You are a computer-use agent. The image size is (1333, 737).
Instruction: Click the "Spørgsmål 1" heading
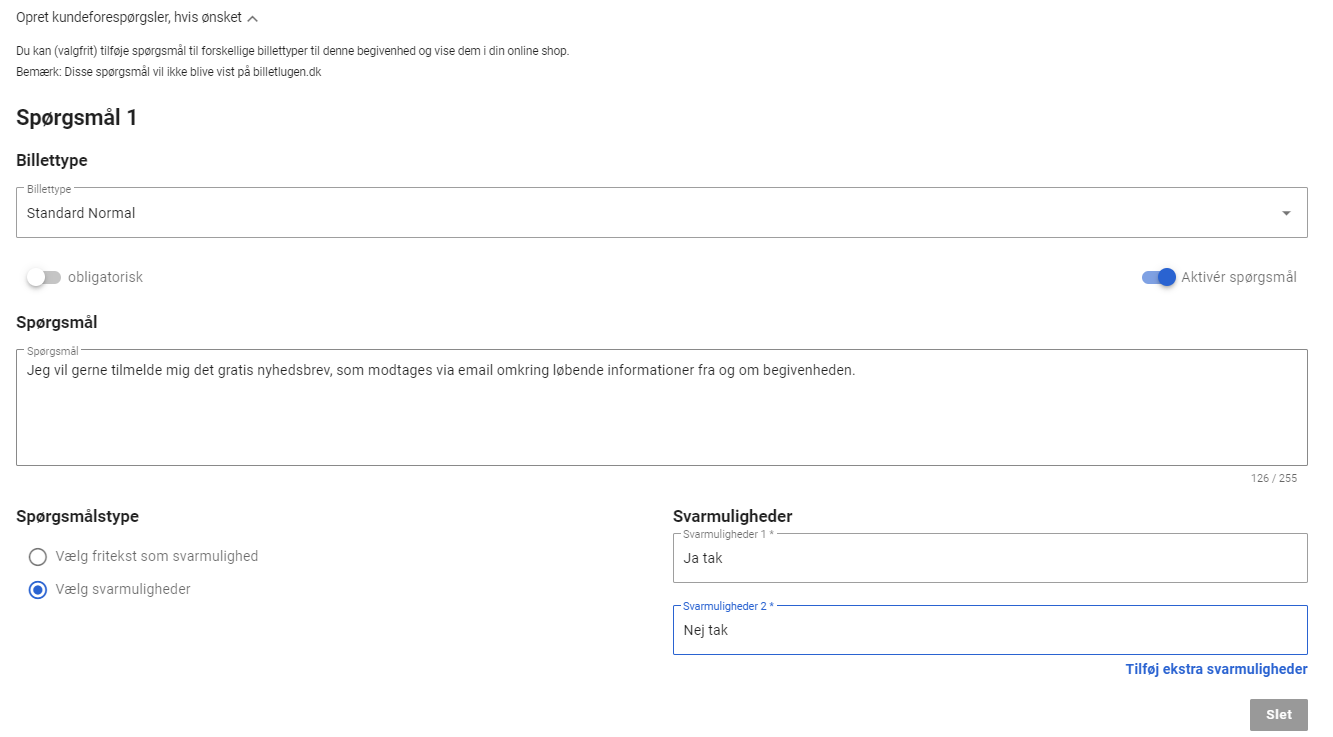[x=77, y=118]
